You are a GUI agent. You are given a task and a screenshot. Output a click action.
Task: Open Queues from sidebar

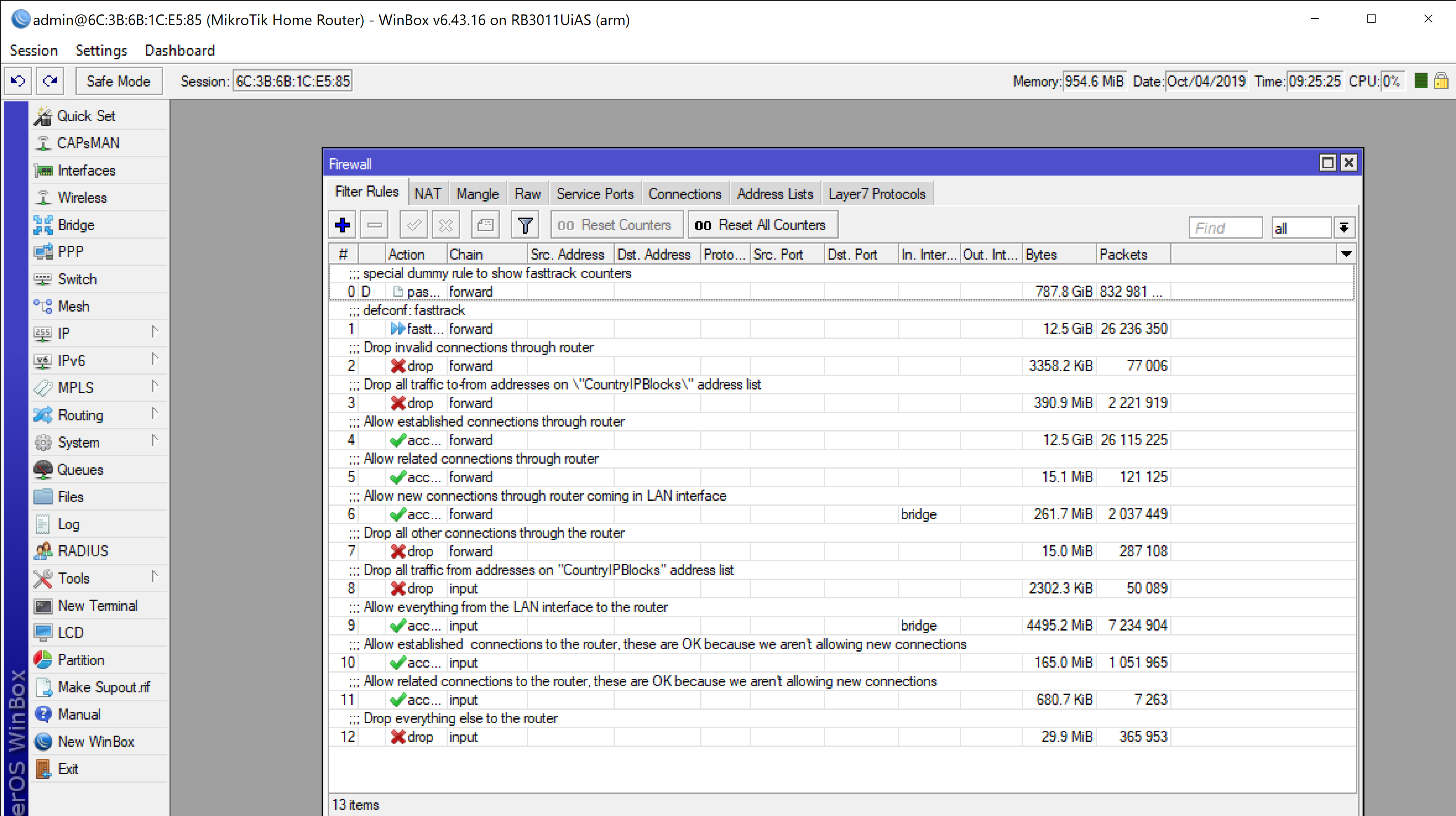[x=99, y=469]
